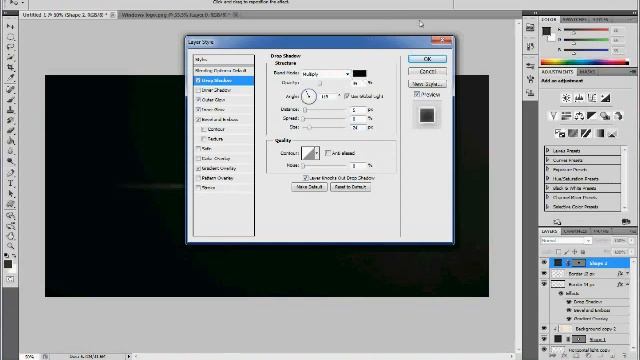The height and width of the screenshot is (360, 640).
Task: Toggle the Preview checkbox
Action: [x=417, y=94]
